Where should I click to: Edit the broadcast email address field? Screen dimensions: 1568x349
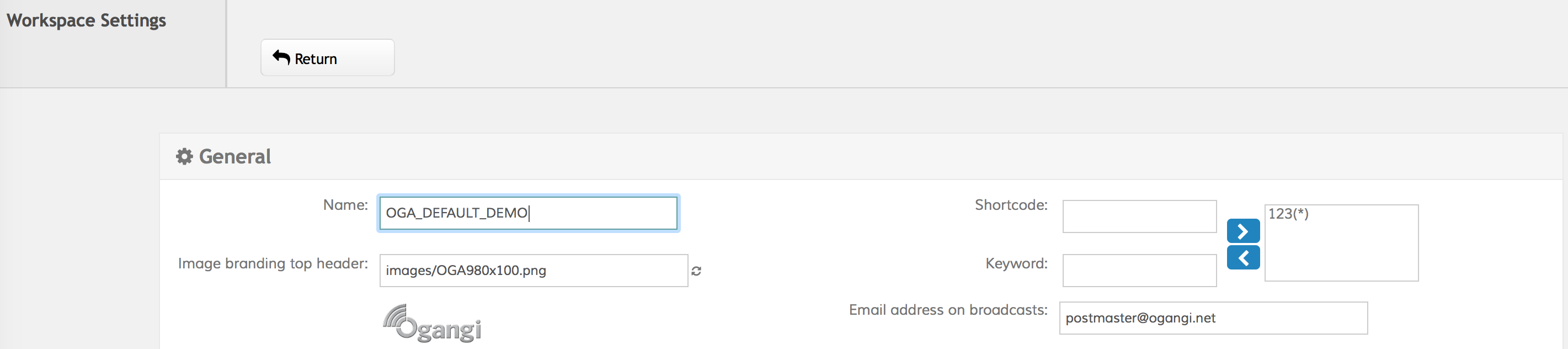click(1213, 318)
